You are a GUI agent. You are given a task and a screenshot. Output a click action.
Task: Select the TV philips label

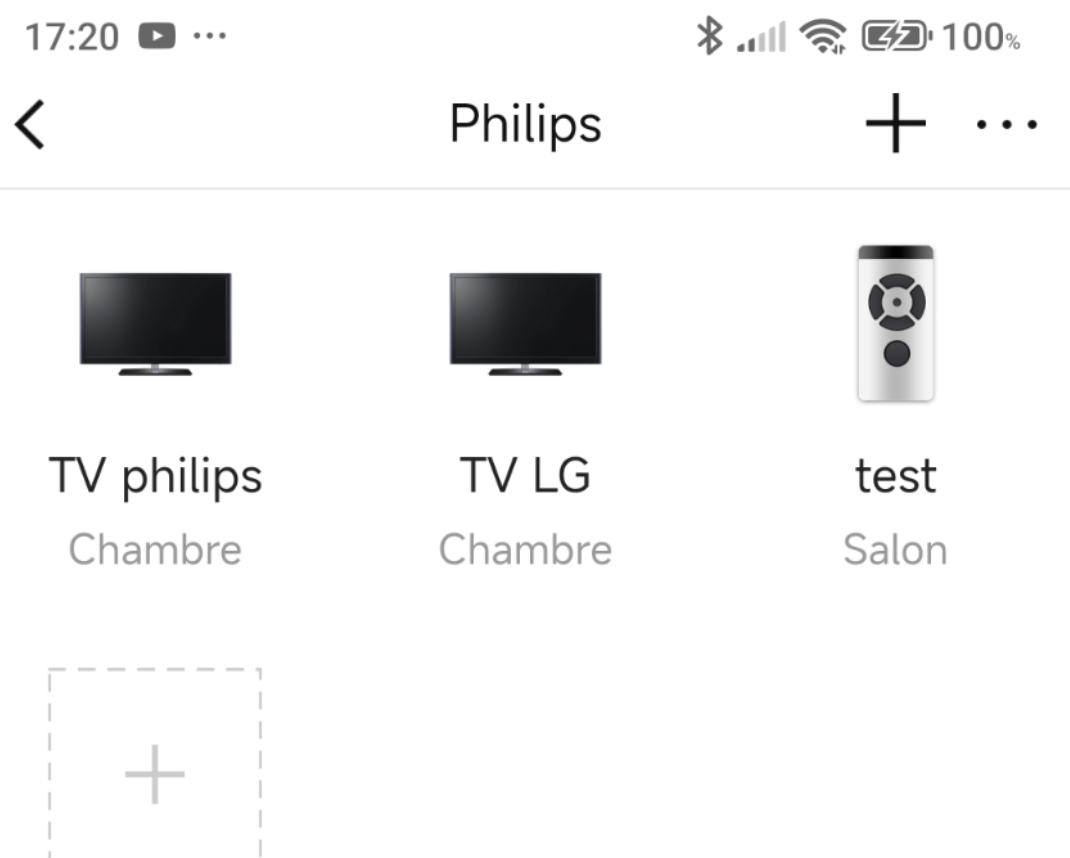(x=156, y=476)
